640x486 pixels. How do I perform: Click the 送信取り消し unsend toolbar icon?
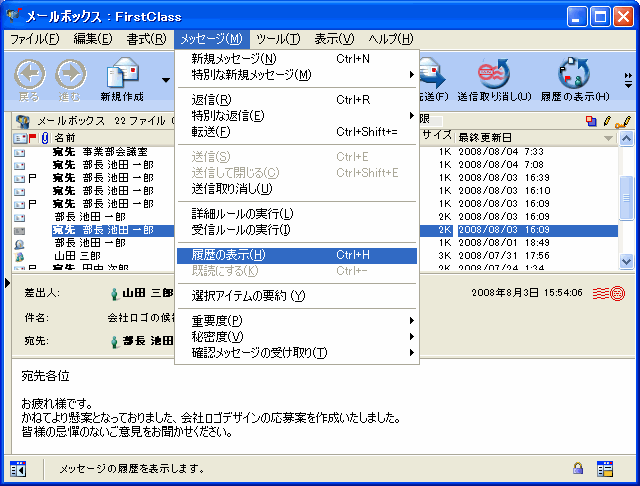492,78
